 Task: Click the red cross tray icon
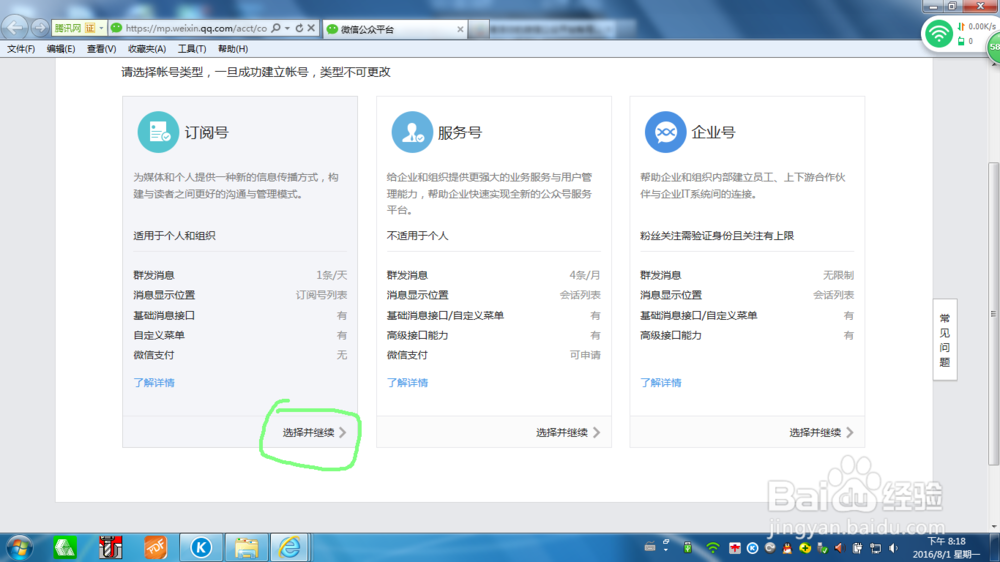[x=735, y=548]
